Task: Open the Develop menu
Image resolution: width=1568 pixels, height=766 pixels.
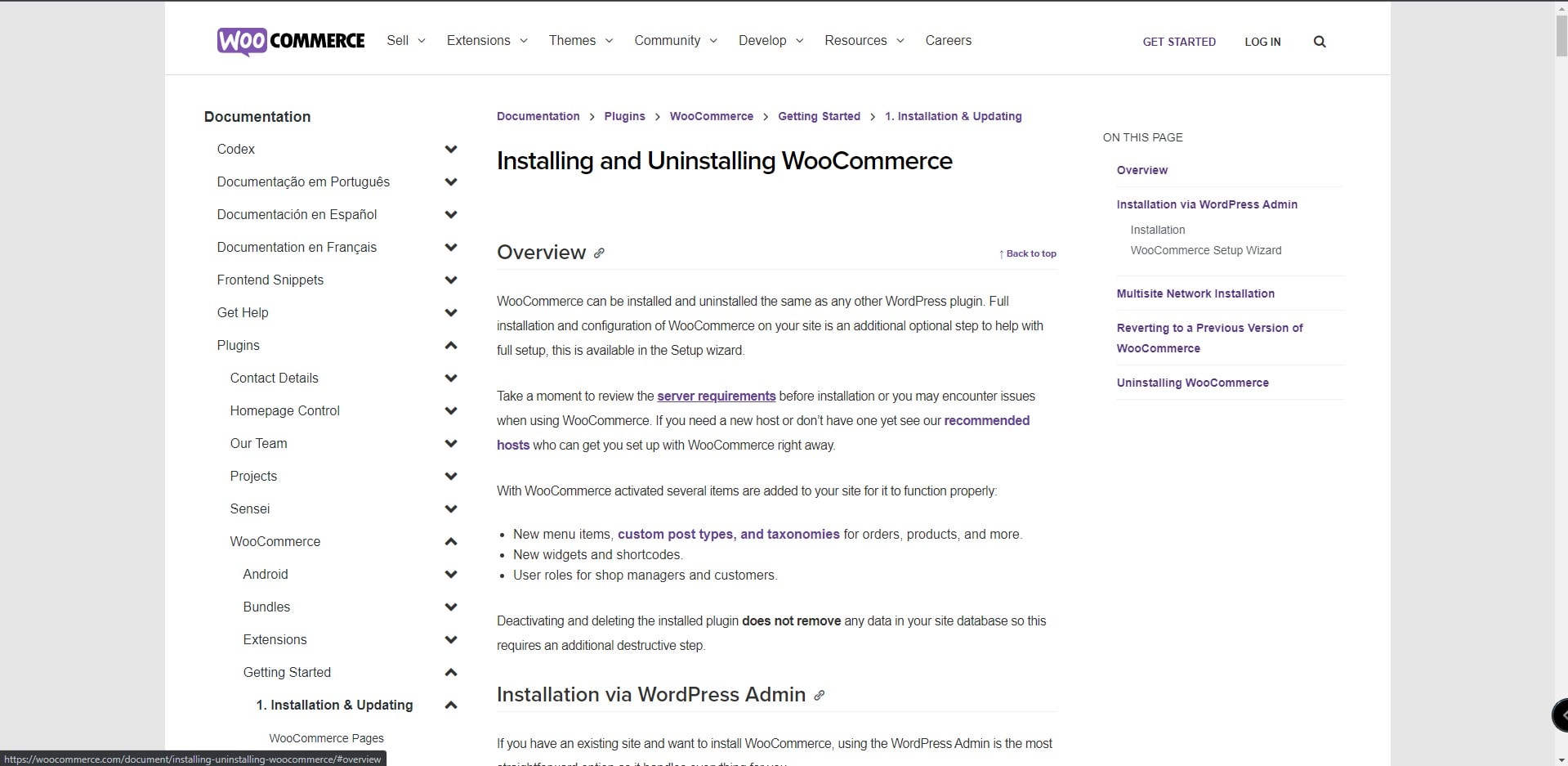Action: point(771,41)
